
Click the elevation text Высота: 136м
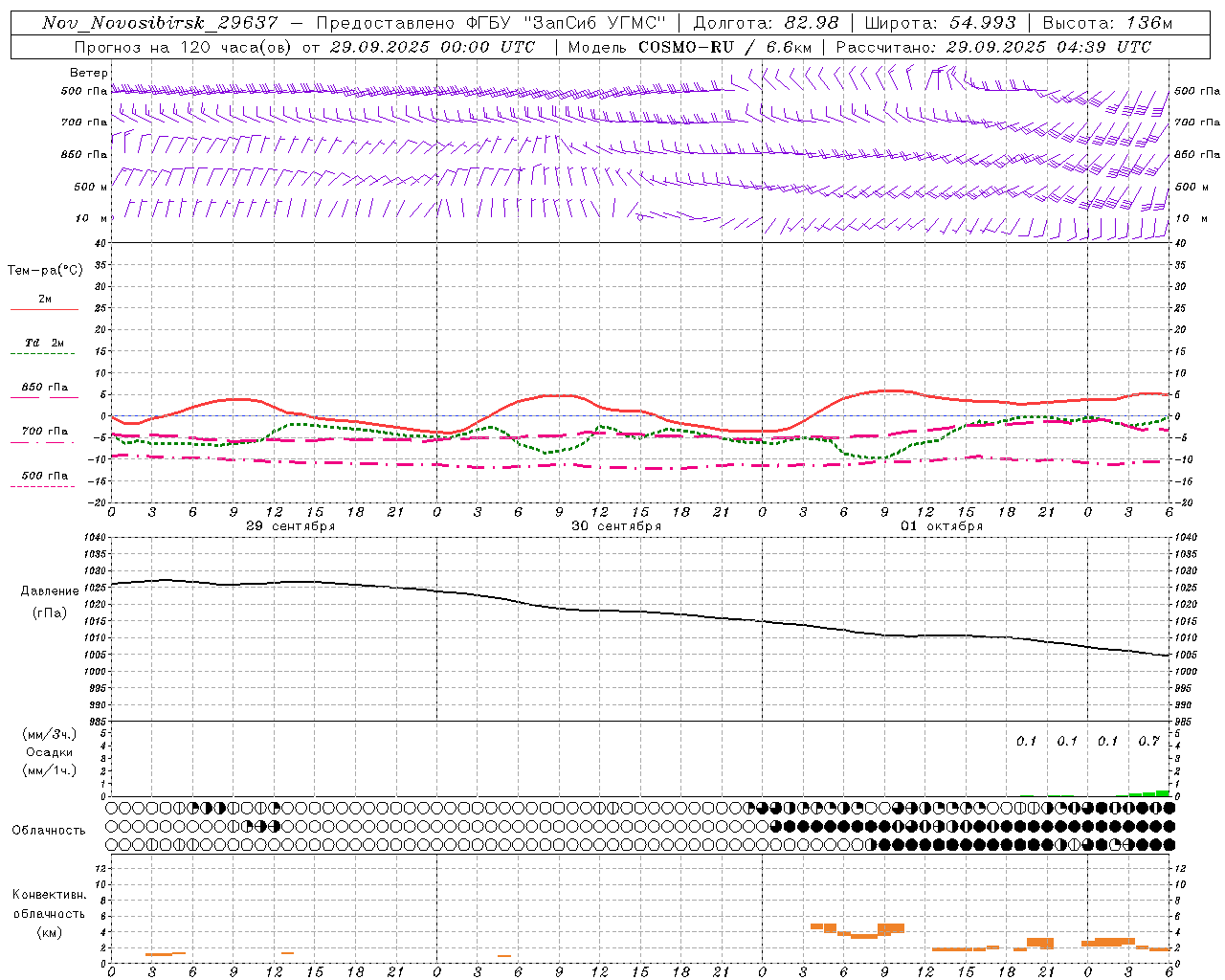[x=1107, y=23]
